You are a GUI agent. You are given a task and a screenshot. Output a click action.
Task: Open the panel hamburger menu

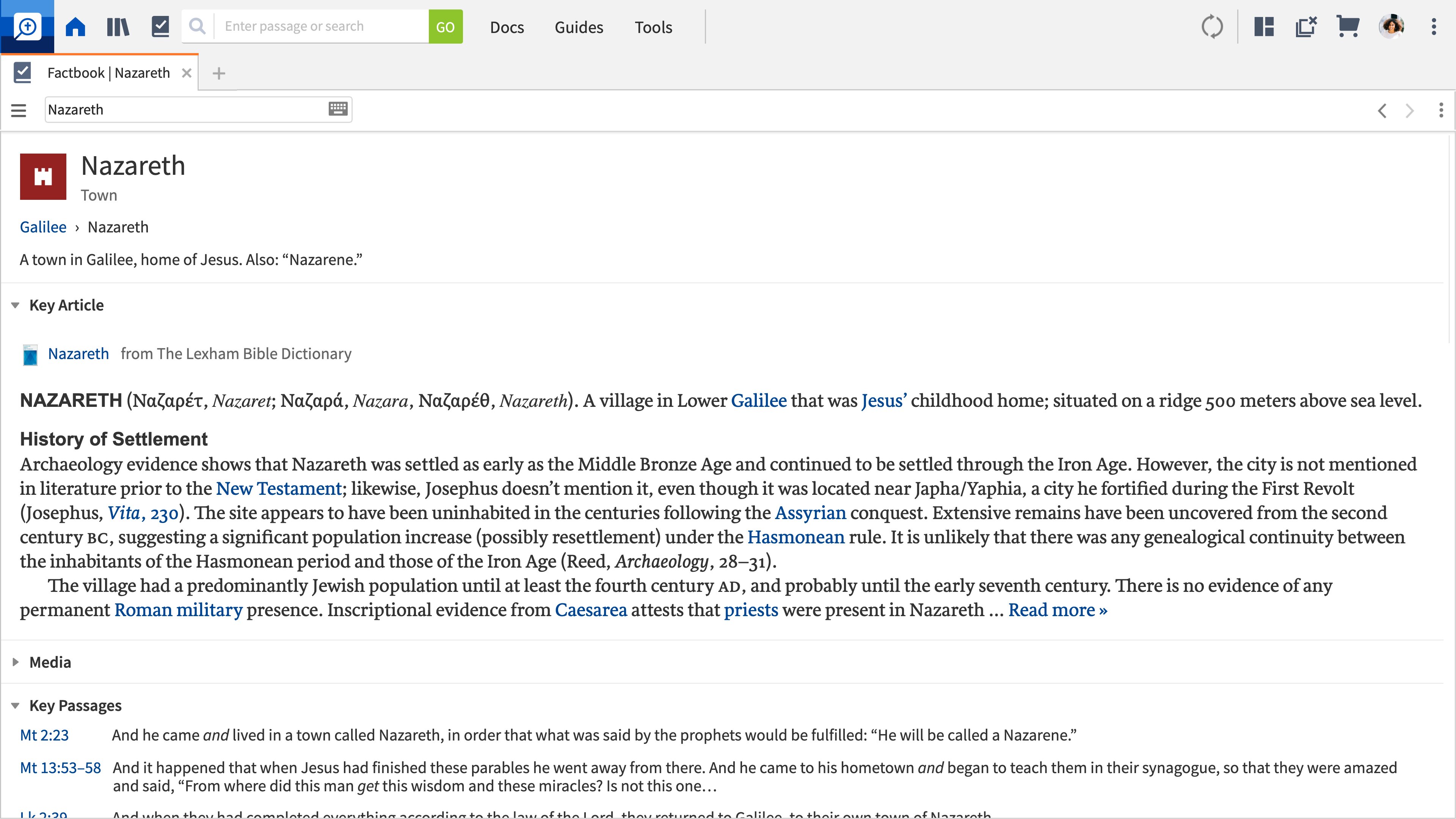tap(19, 110)
